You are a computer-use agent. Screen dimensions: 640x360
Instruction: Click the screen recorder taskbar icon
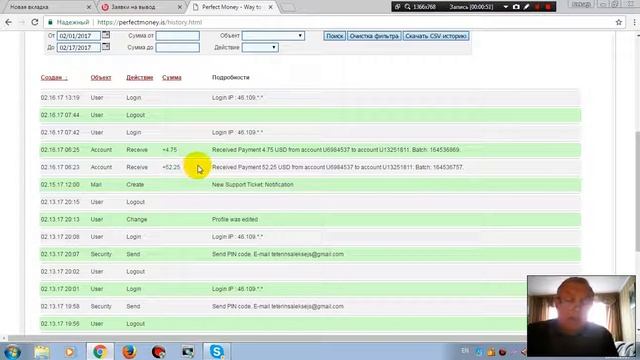[188, 351]
